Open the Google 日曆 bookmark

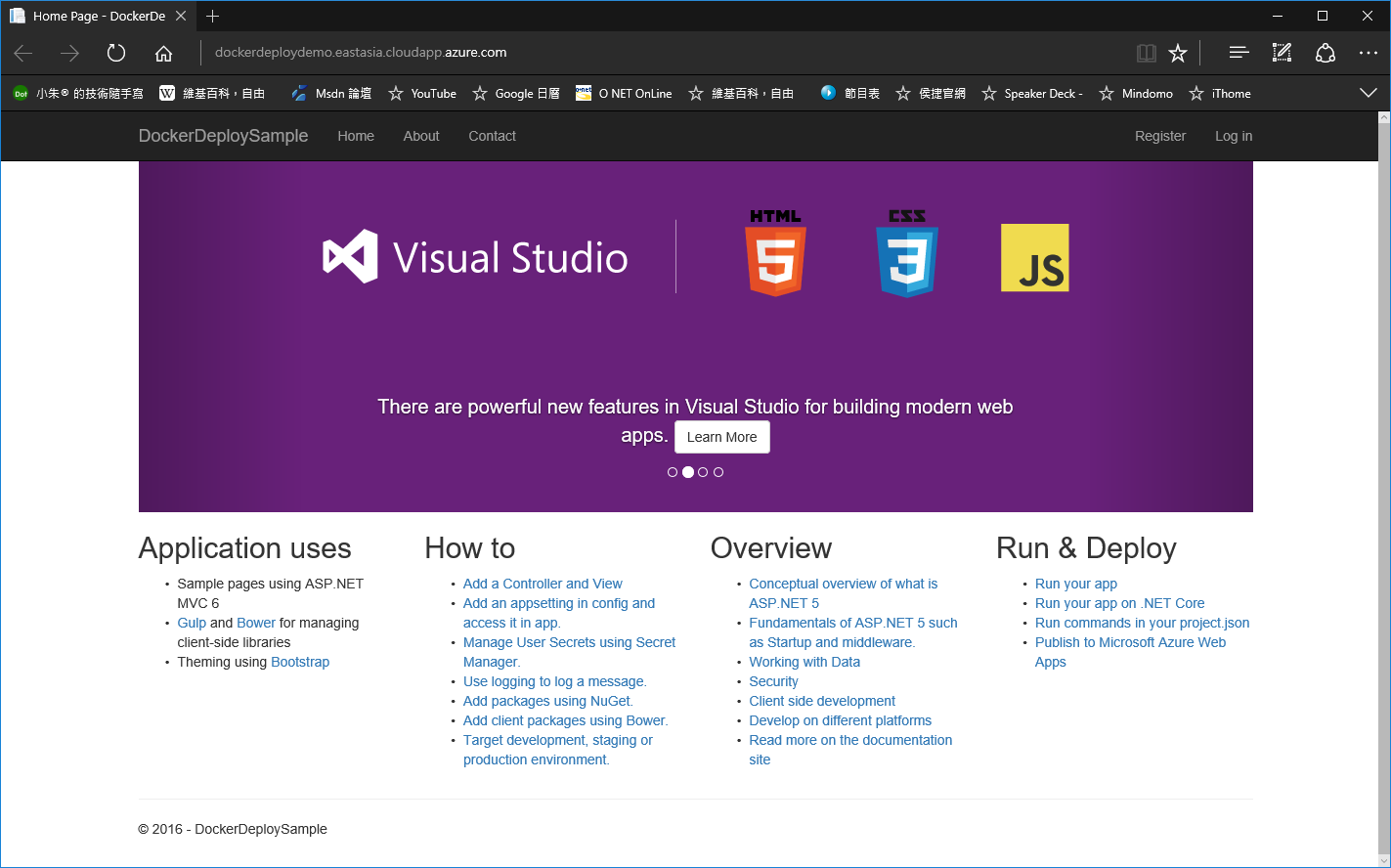(516, 94)
